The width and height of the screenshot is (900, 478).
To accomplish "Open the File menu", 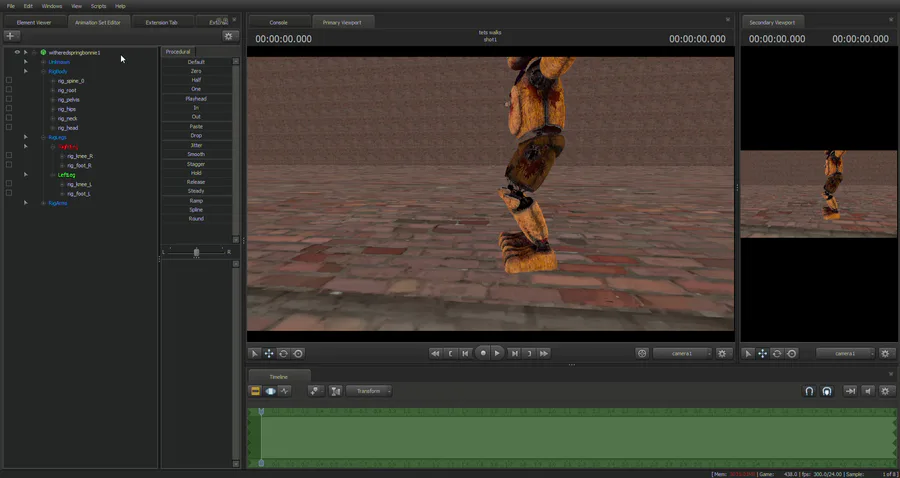I will (11, 6).
